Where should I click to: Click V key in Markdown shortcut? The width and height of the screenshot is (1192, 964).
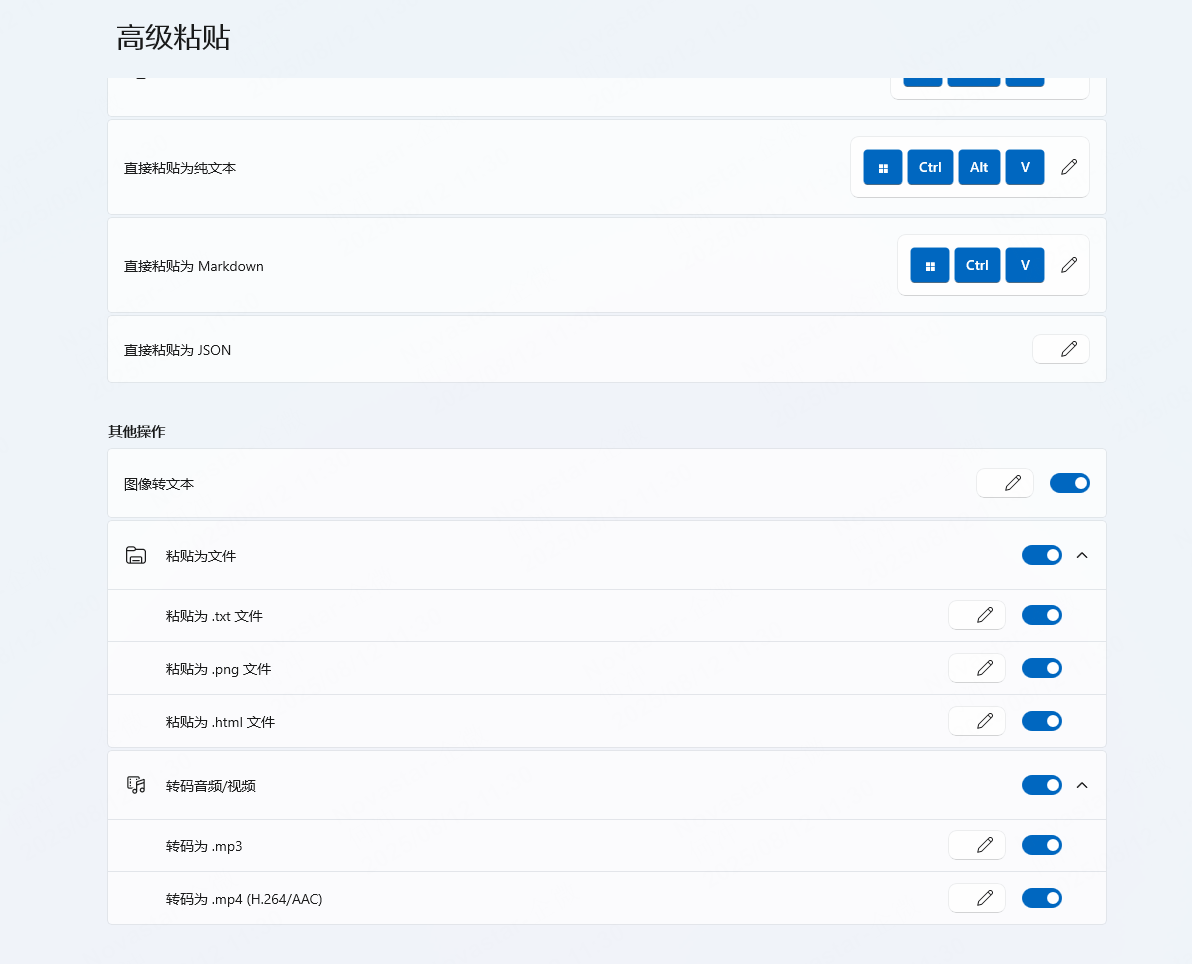click(1025, 265)
